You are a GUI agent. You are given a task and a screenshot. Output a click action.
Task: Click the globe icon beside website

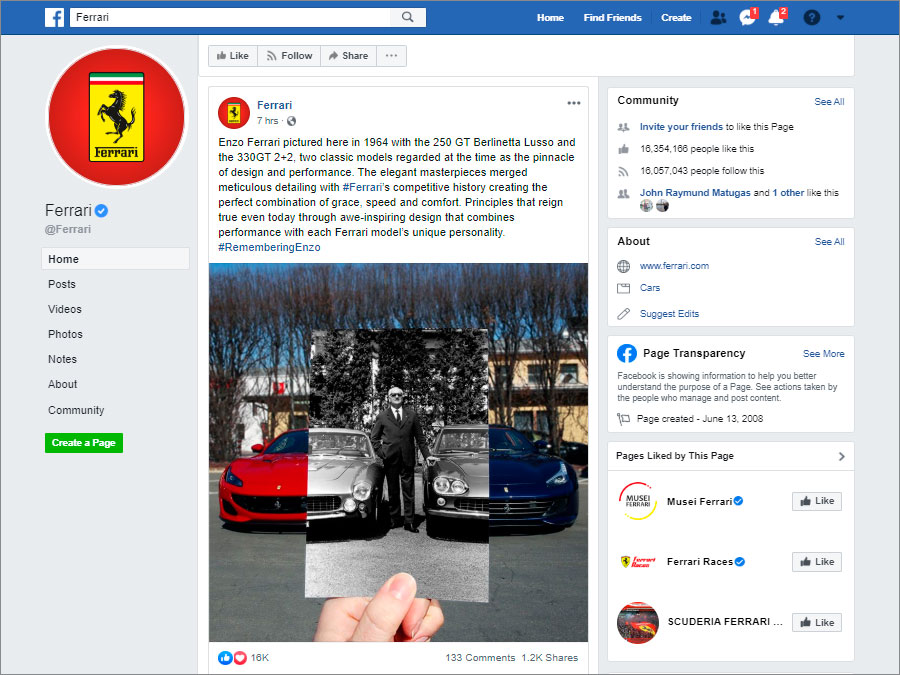(623, 266)
